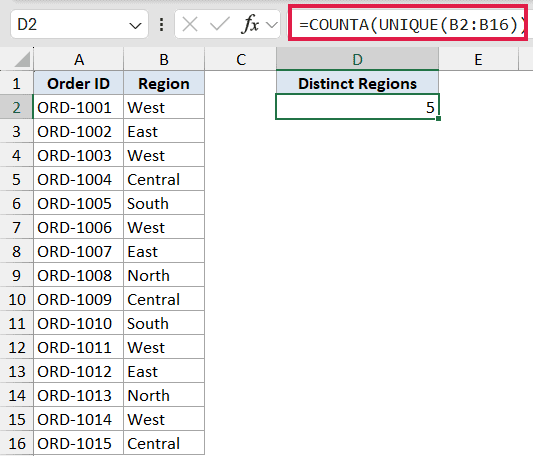Select column B header
The image size is (533, 456).
(164, 59)
